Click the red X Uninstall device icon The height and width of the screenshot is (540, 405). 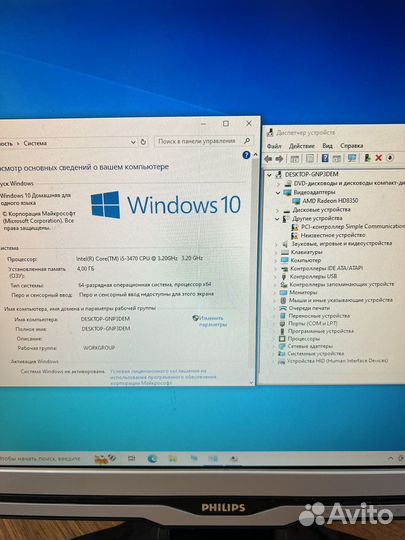[378, 158]
